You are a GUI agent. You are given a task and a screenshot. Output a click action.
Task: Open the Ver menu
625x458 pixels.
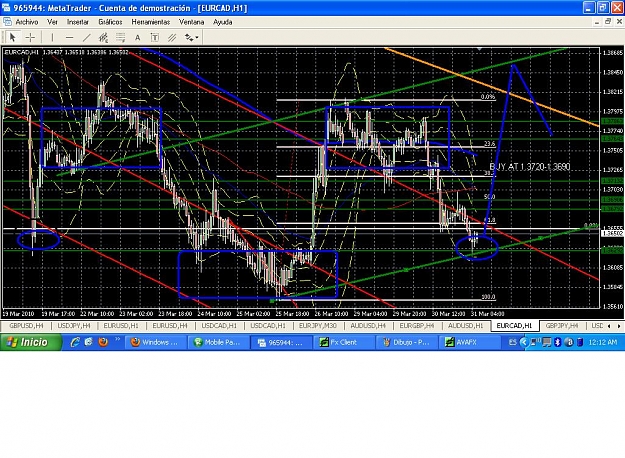pyautogui.click(x=52, y=22)
